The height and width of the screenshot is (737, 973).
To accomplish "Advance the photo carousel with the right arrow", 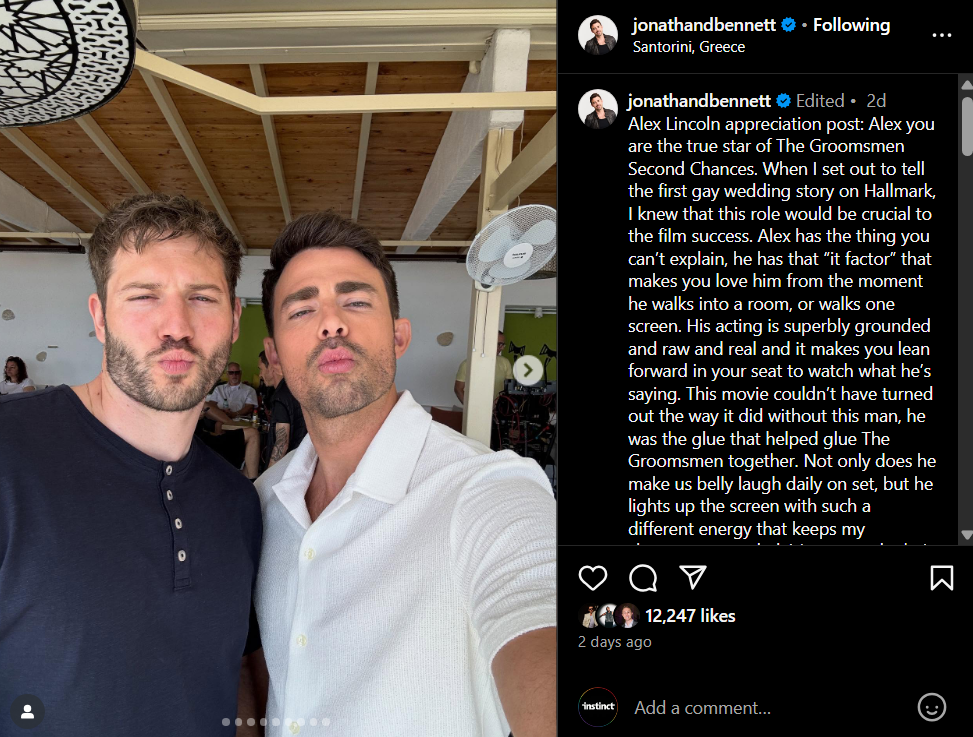I will 527,369.
